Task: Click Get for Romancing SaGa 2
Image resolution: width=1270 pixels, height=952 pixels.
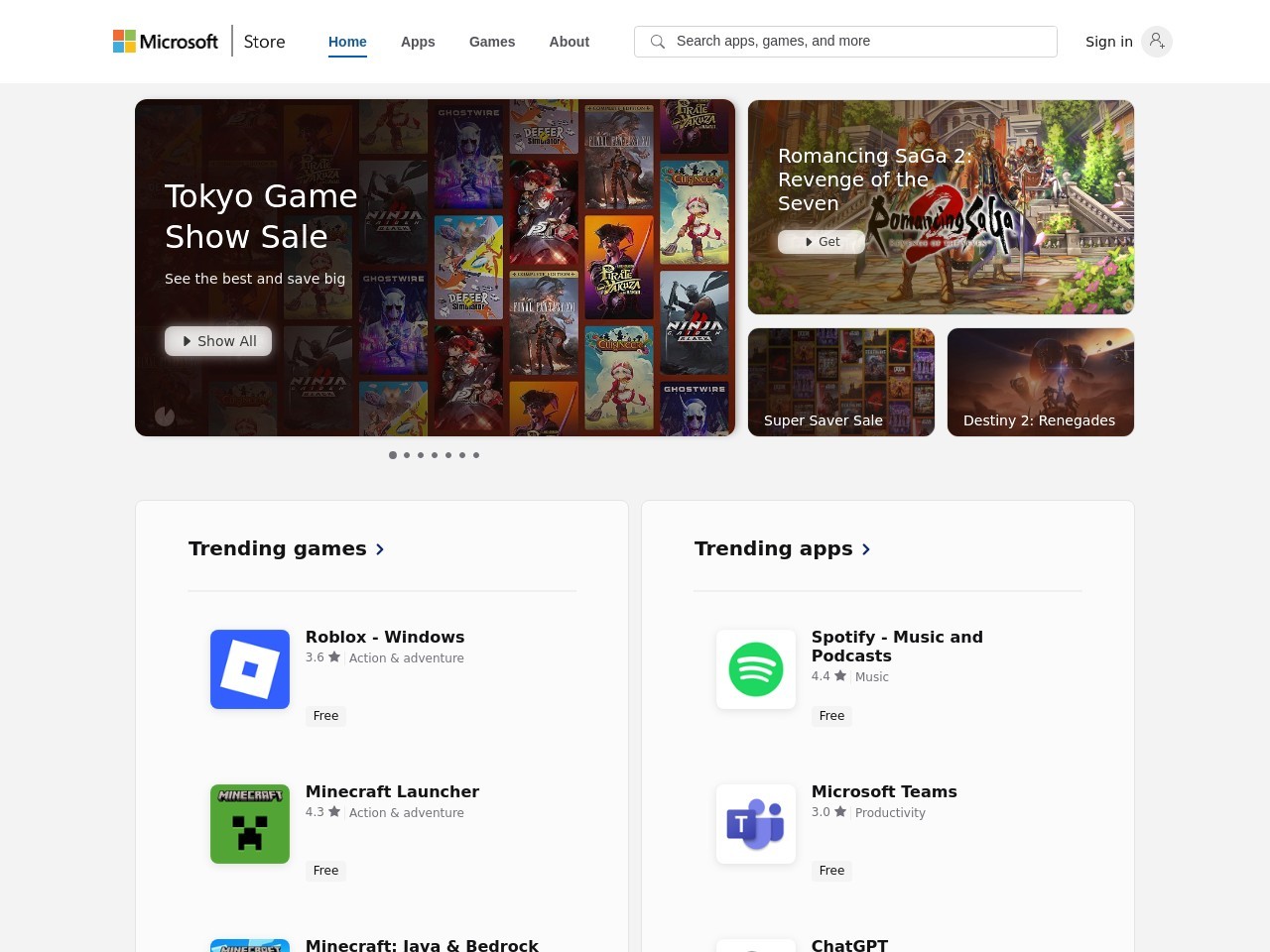Action: pyautogui.click(x=822, y=242)
